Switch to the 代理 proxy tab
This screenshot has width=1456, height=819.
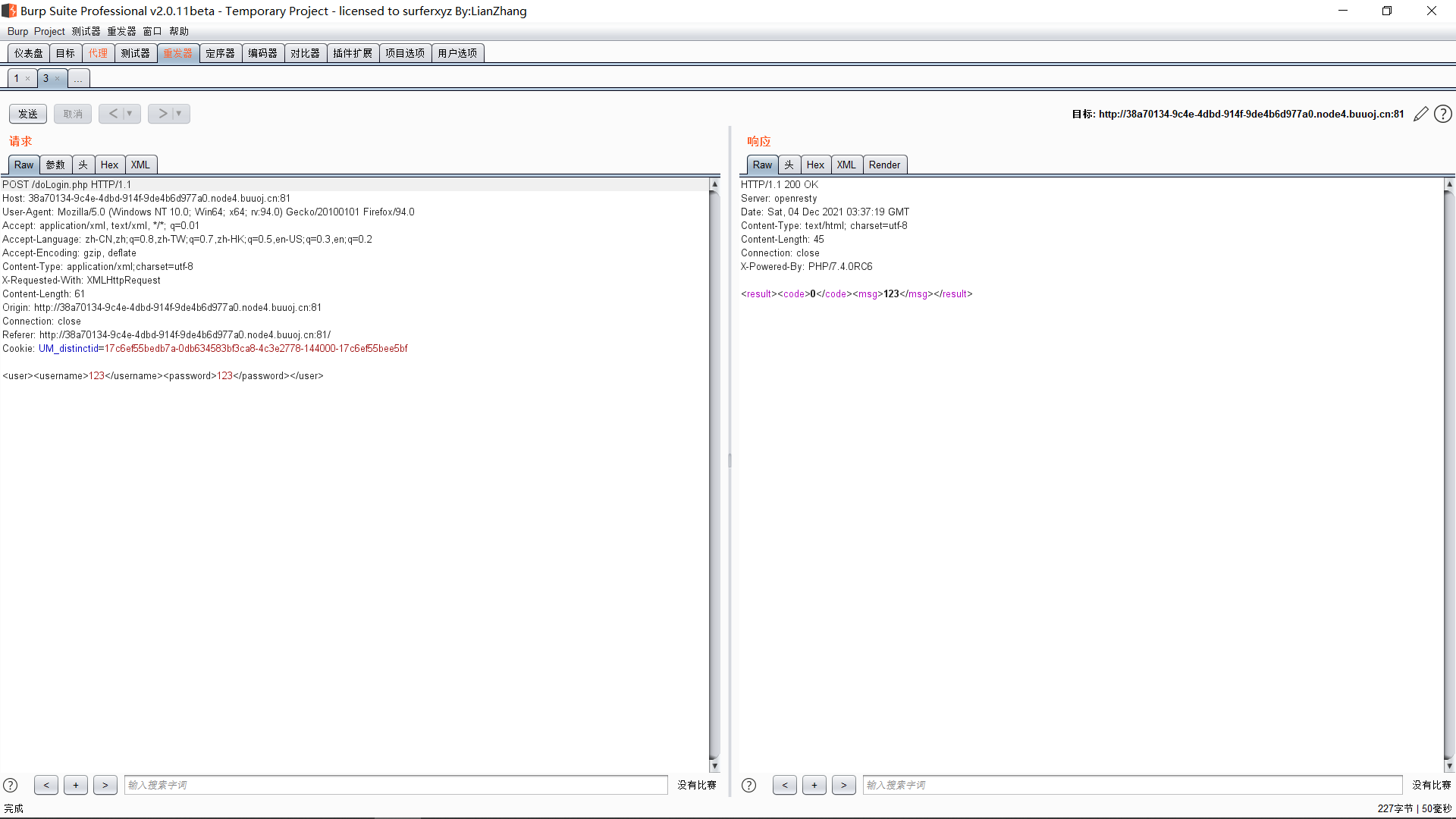pyautogui.click(x=98, y=53)
